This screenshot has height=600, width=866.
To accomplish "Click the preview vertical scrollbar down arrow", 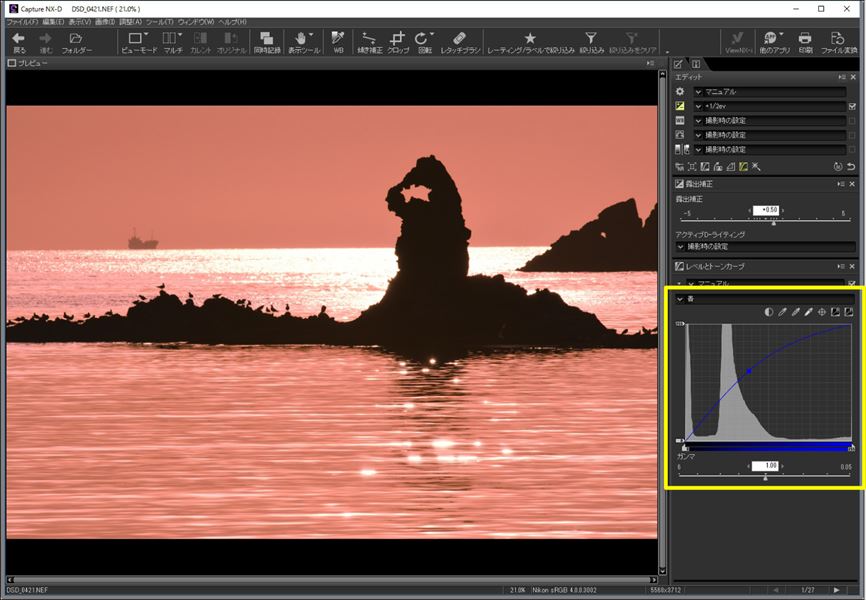I will click(x=662, y=571).
